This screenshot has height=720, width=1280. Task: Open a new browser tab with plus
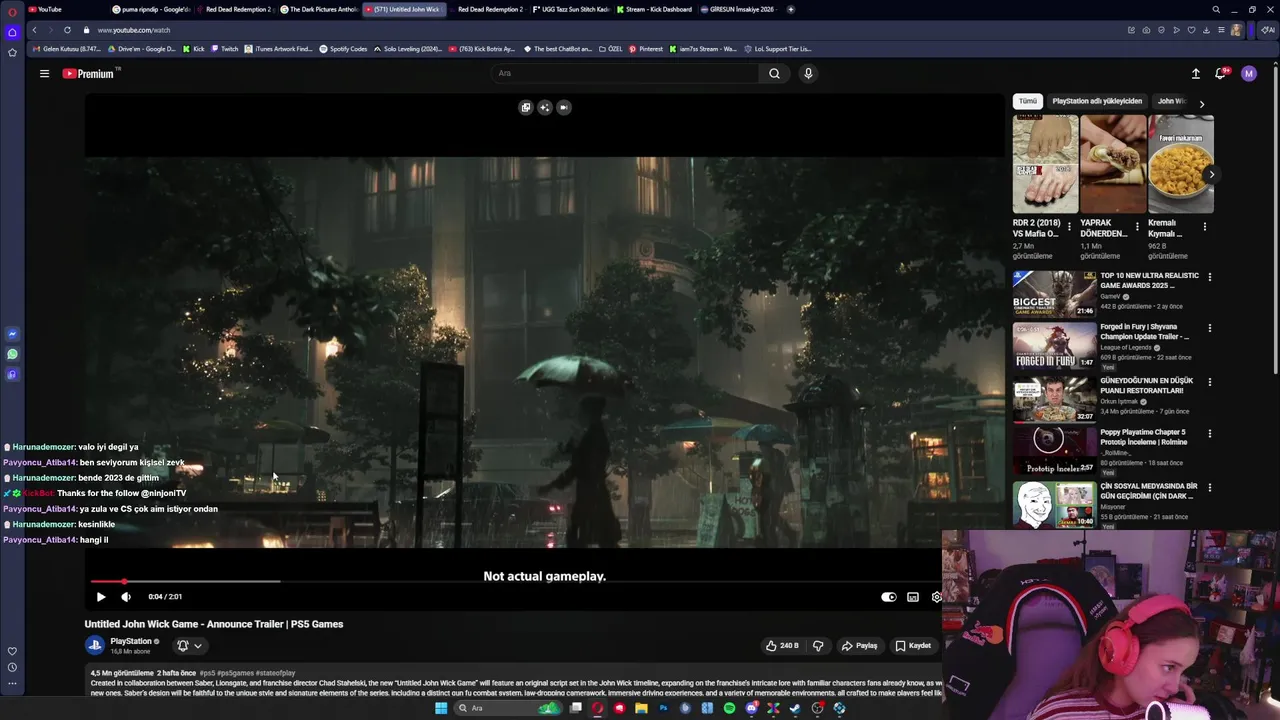click(x=791, y=9)
